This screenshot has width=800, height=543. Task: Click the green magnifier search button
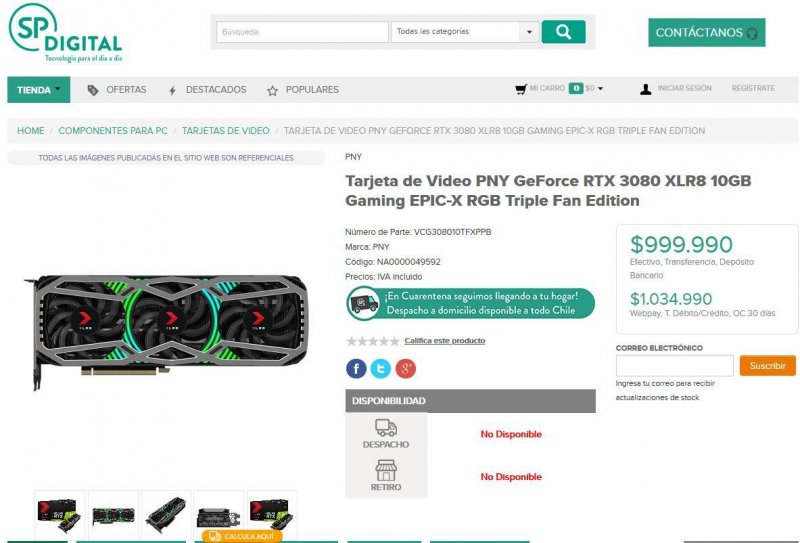(x=563, y=32)
